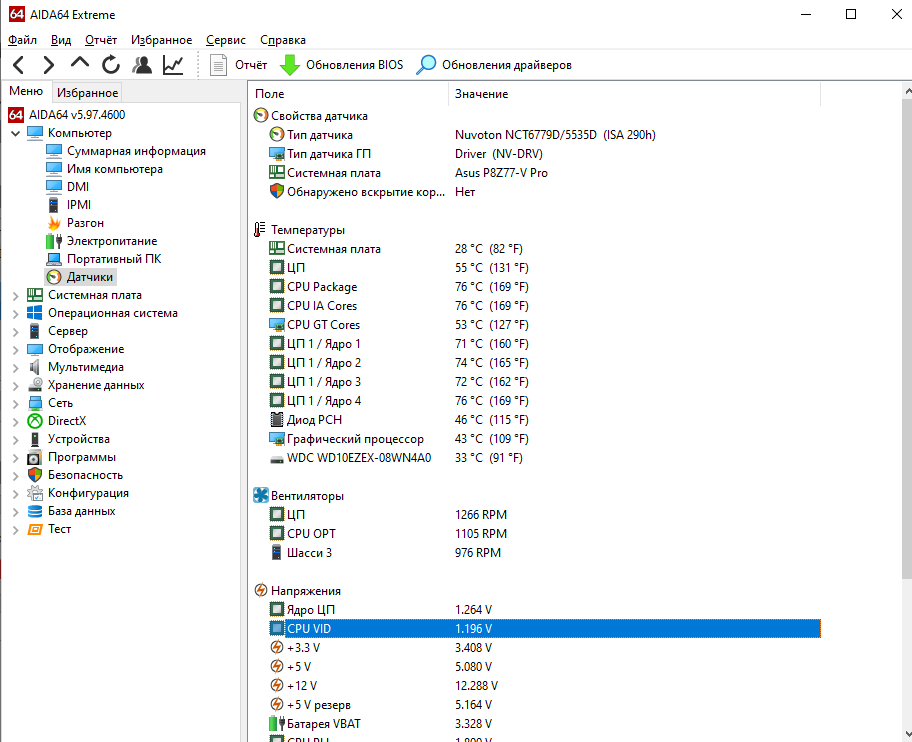The image size is (912, 742).
Task: Click the Диод PCH chip icon
Action: pos(277,419)
